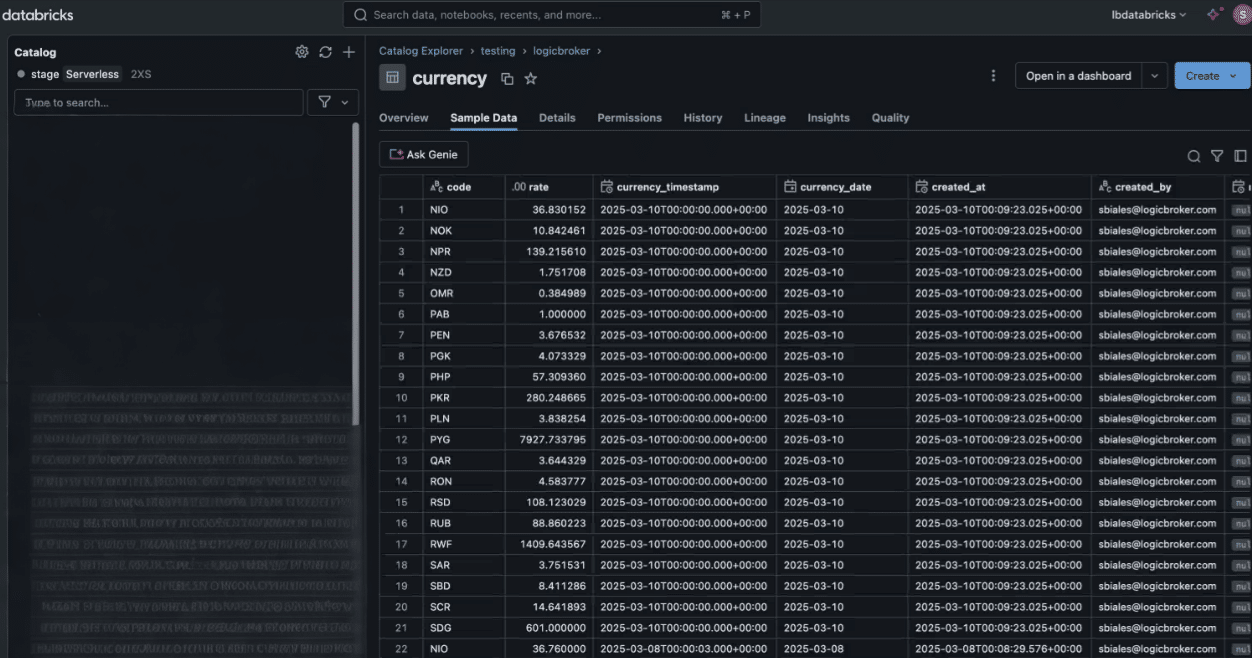Expand the Open in a dashboard arrow
The width and height of the screenshot is (1252, 658).
coord(1155,76)
